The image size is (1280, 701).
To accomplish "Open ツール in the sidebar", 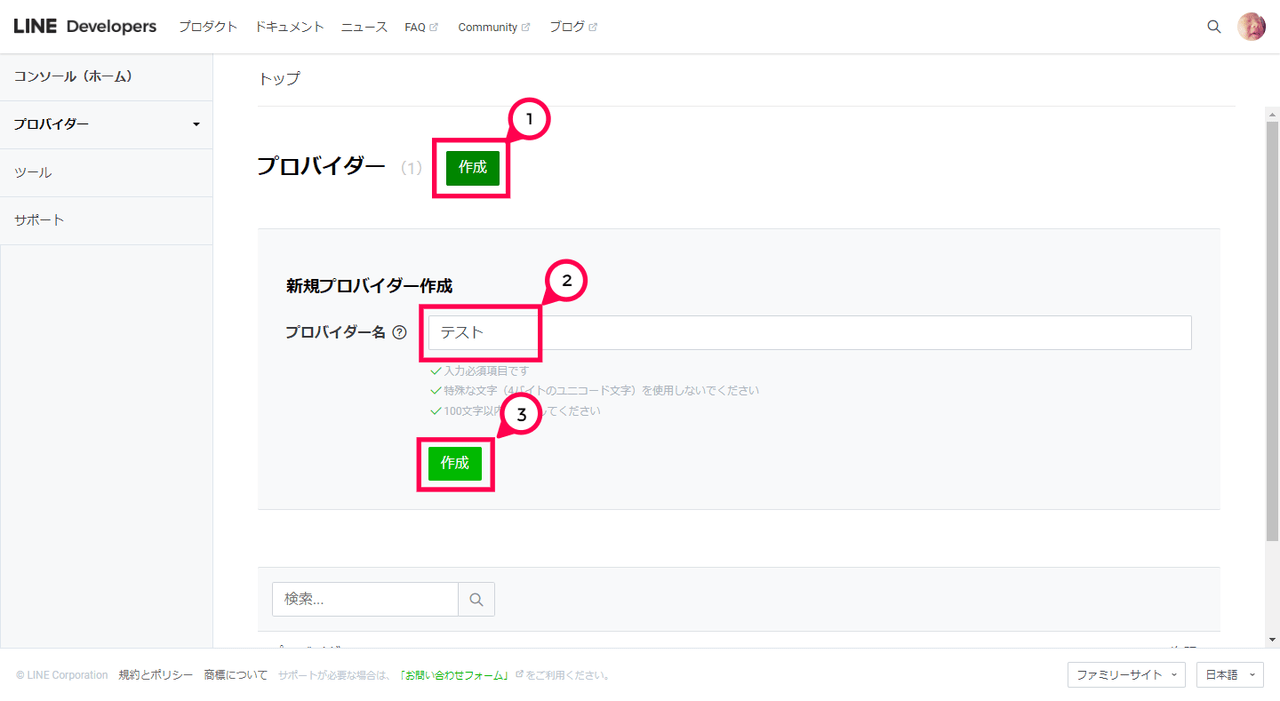I will (x=106, y=173).
